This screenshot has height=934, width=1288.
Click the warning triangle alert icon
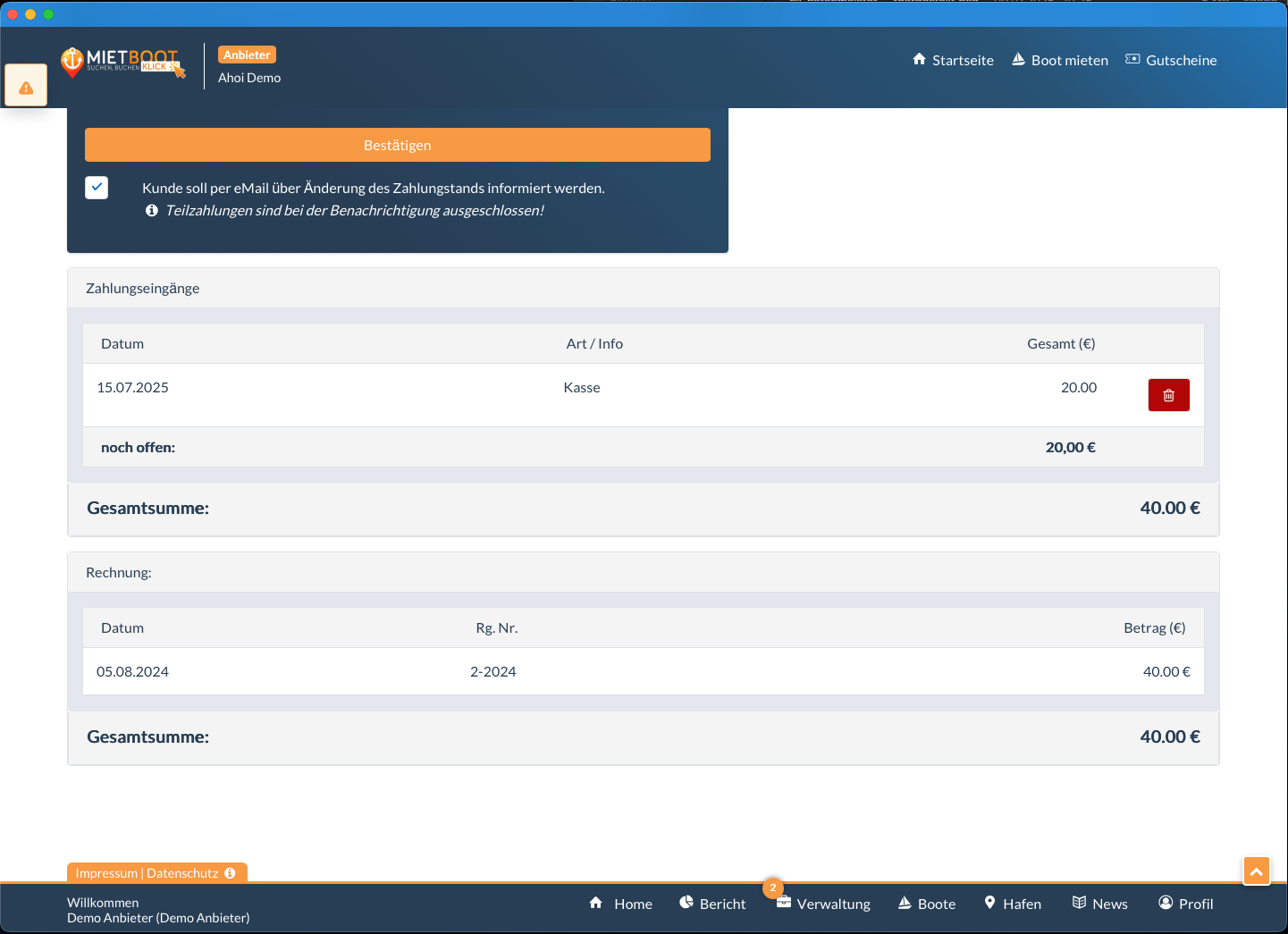26,87
